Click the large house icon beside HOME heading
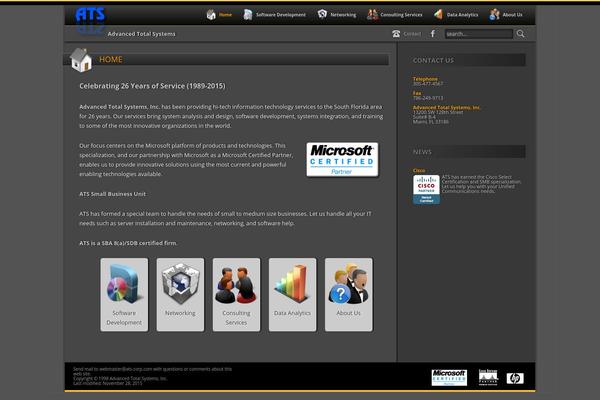This screenshot has height=400, width=600. (x=81, y=60)
